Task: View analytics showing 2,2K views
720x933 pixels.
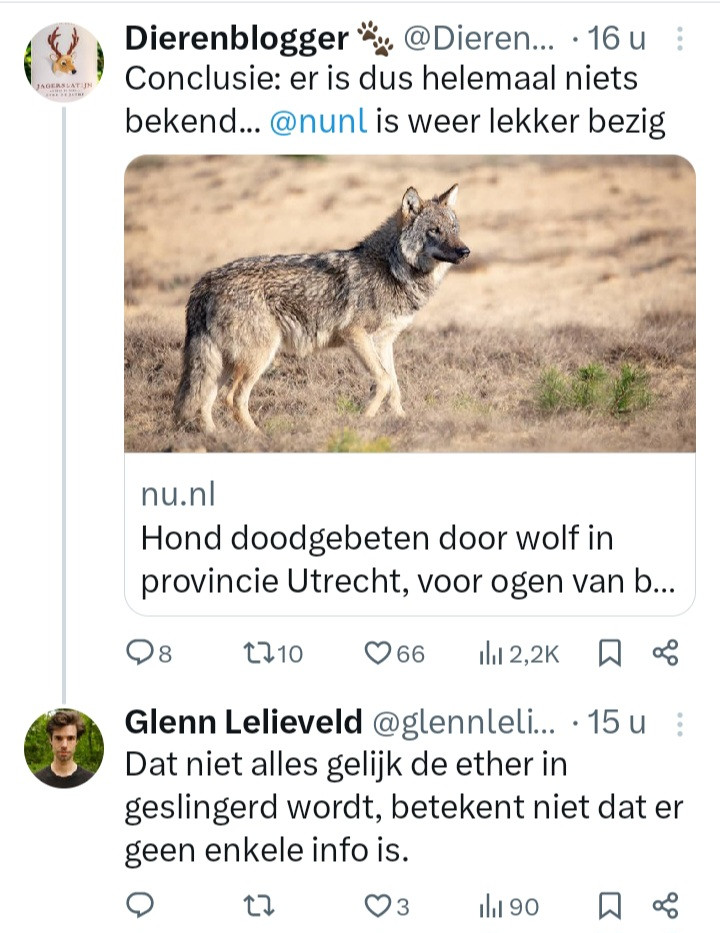Action: [x=519, y=654]
